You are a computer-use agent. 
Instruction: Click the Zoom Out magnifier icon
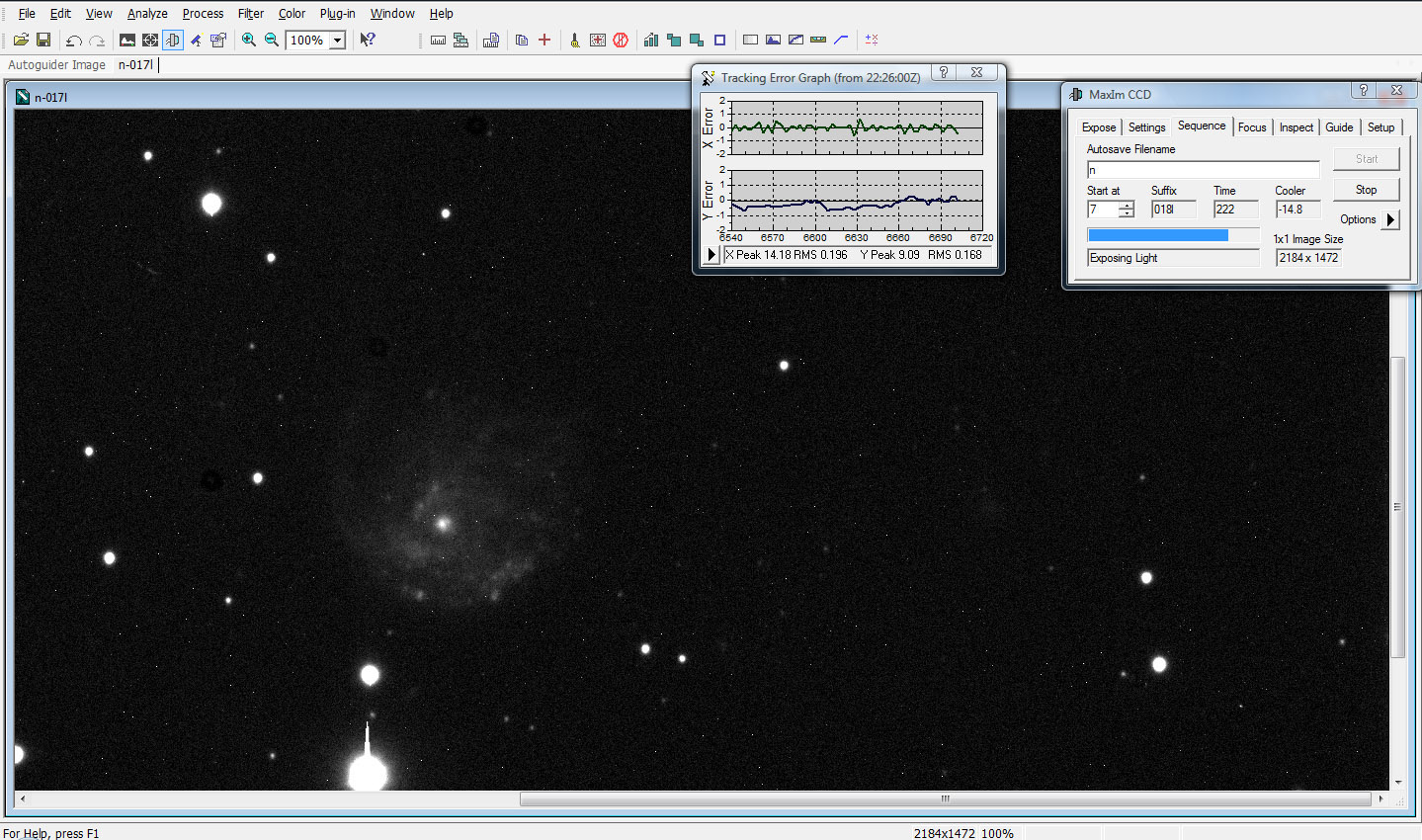click(272, 41)
